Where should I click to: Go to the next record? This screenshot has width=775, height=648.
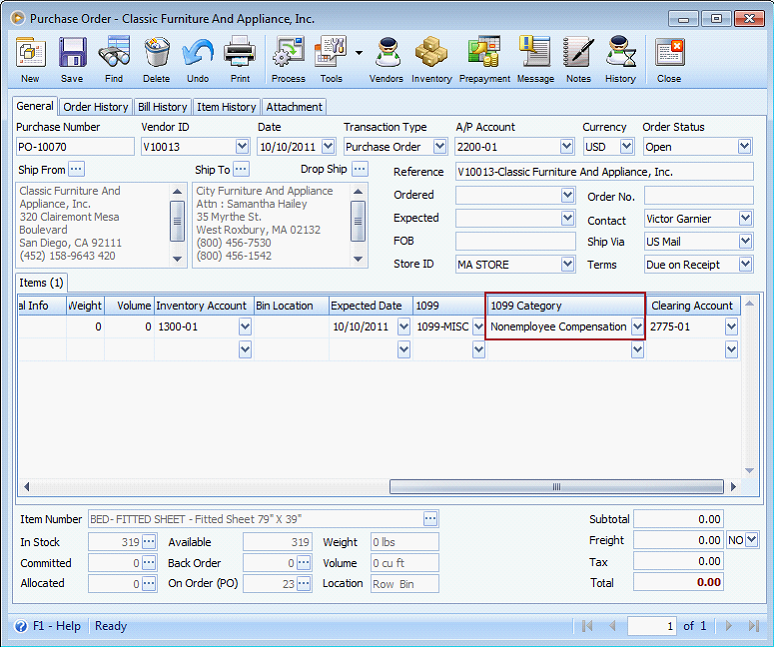(x=729, y=626)
